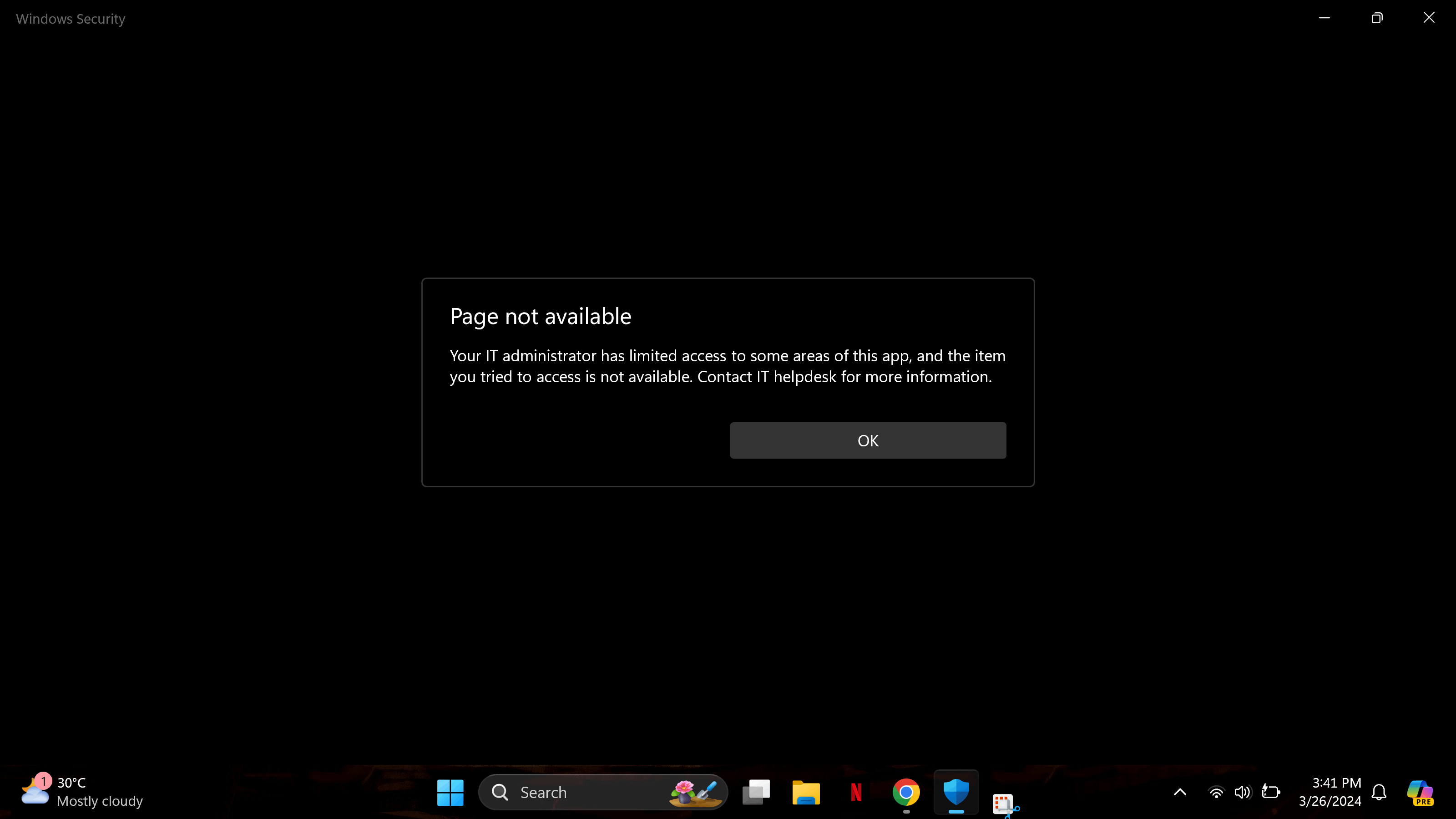This screenshot has height=819, width=1456.
Task: Click OK in Page not available dialog
Action: point(868,440)
